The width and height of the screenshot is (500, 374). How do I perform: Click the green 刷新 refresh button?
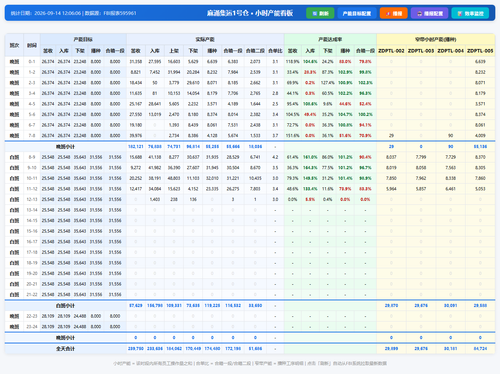pos(320,13)
